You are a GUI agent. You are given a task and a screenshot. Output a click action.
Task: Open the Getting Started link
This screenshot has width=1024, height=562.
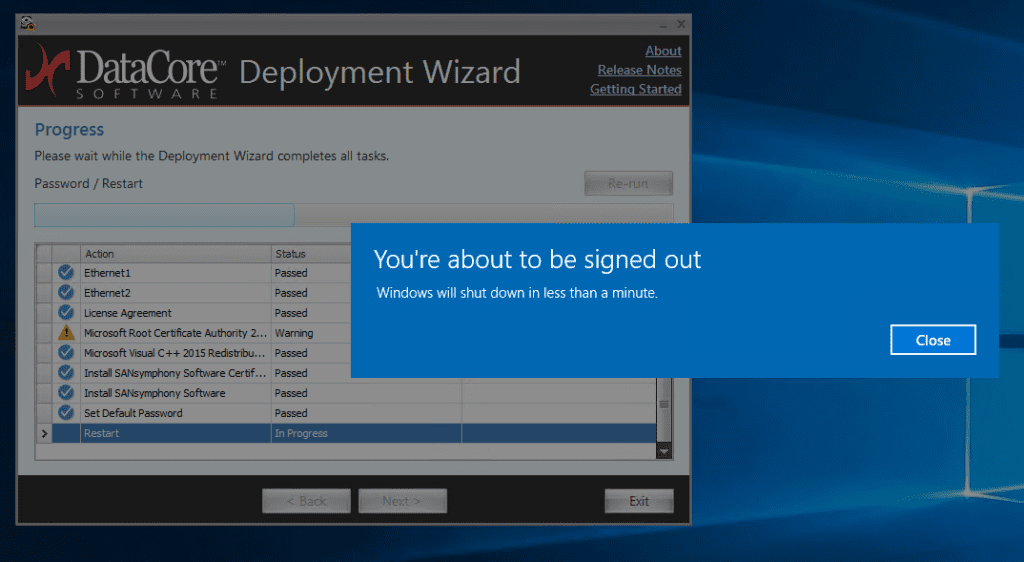635,89
